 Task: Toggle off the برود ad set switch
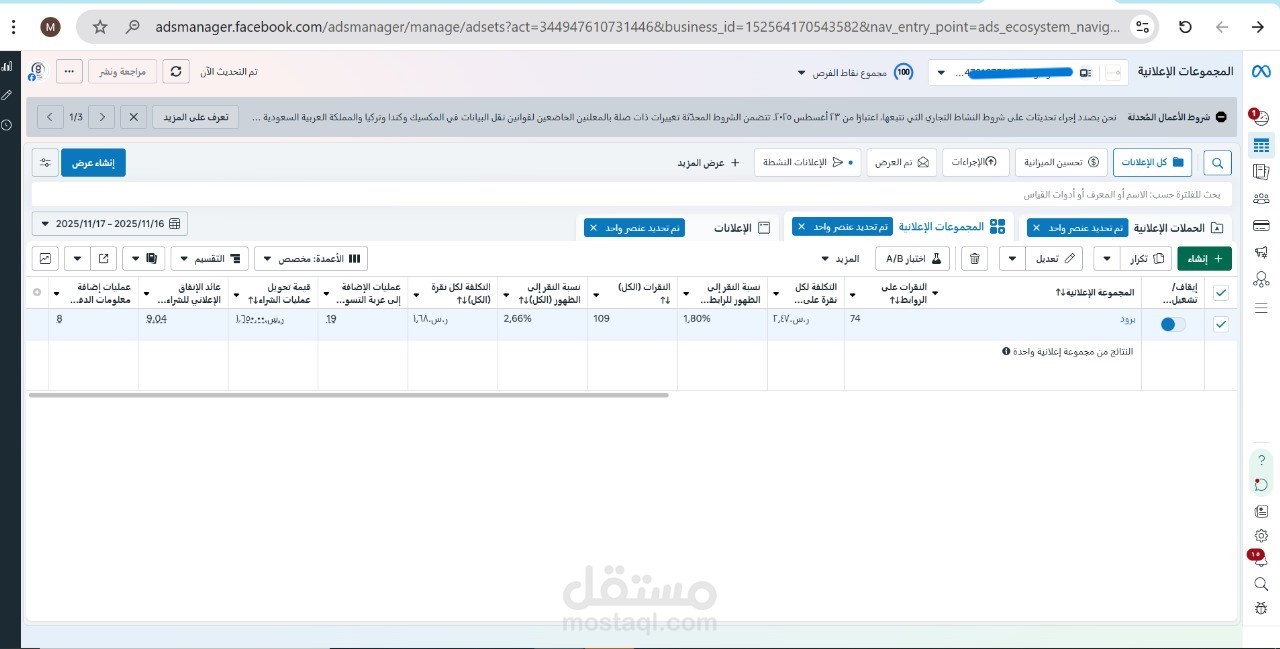click(x=1170, y=323)
